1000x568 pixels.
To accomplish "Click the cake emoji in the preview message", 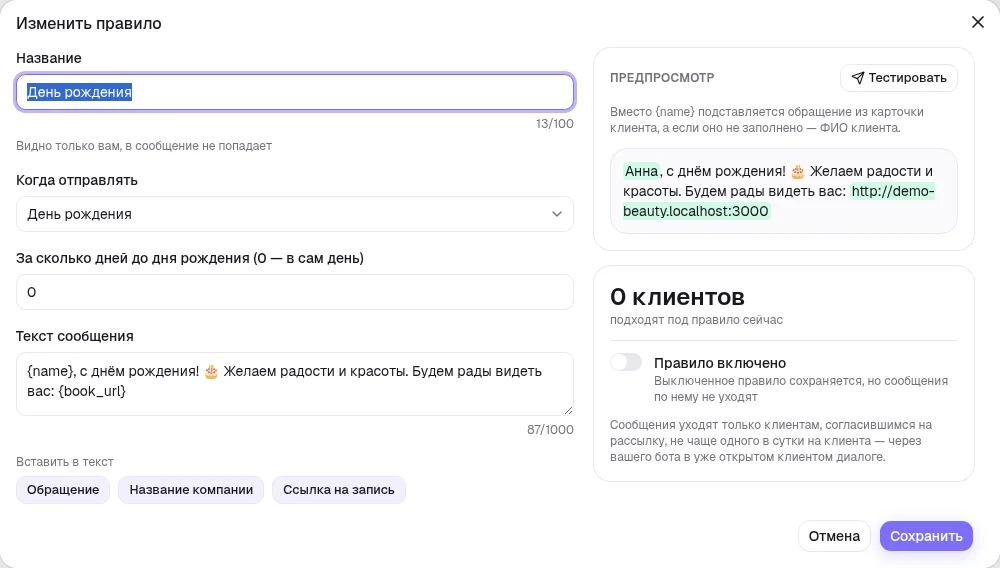I will (798, 171).
